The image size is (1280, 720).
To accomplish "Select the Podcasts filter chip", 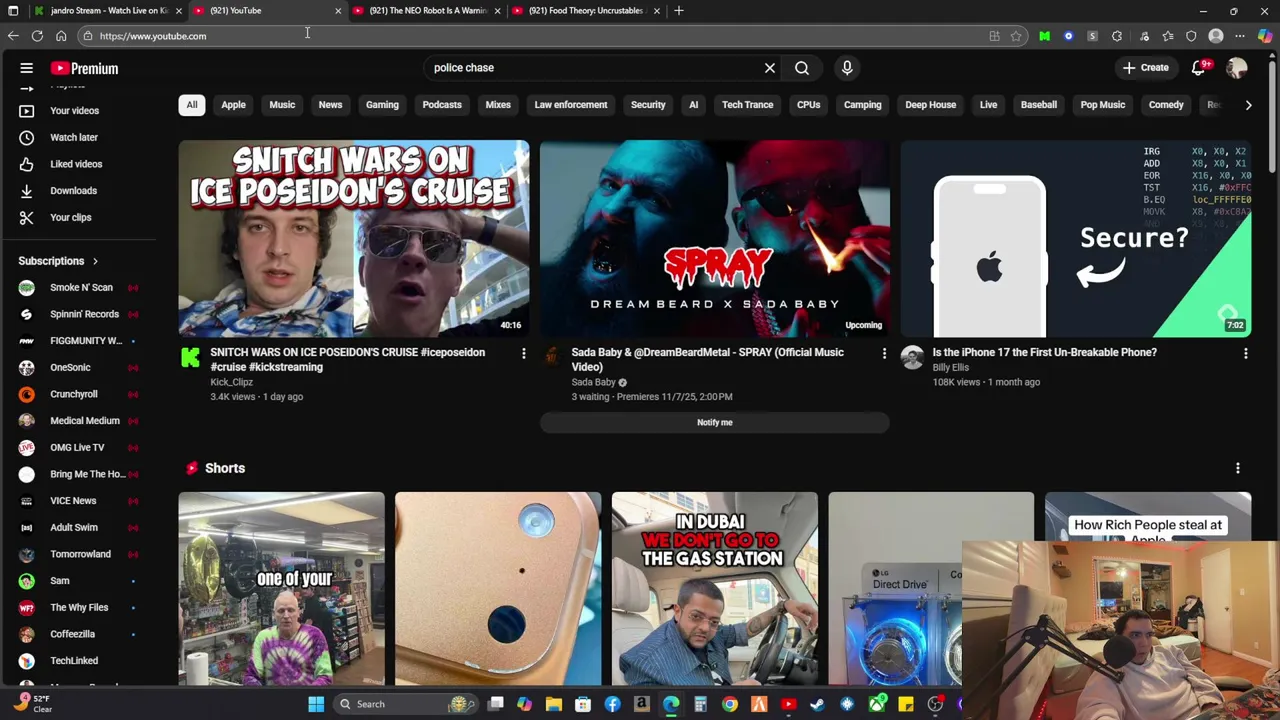I will pyautogui.click(x=442, y=105).
